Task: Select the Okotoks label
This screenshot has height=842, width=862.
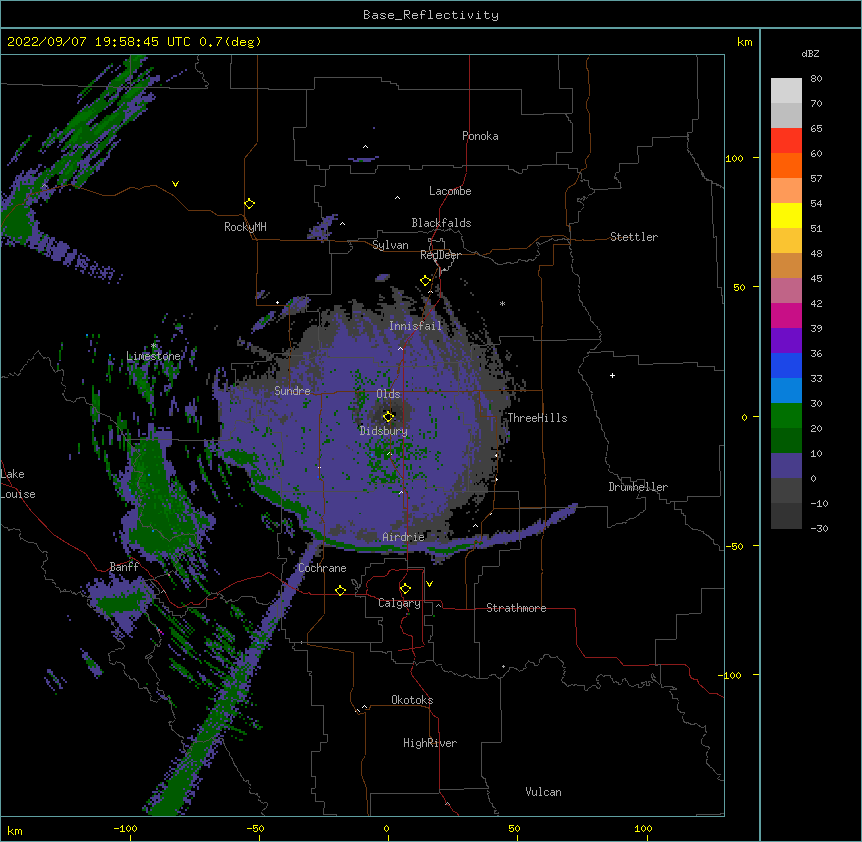Action: tap(412, 700)
